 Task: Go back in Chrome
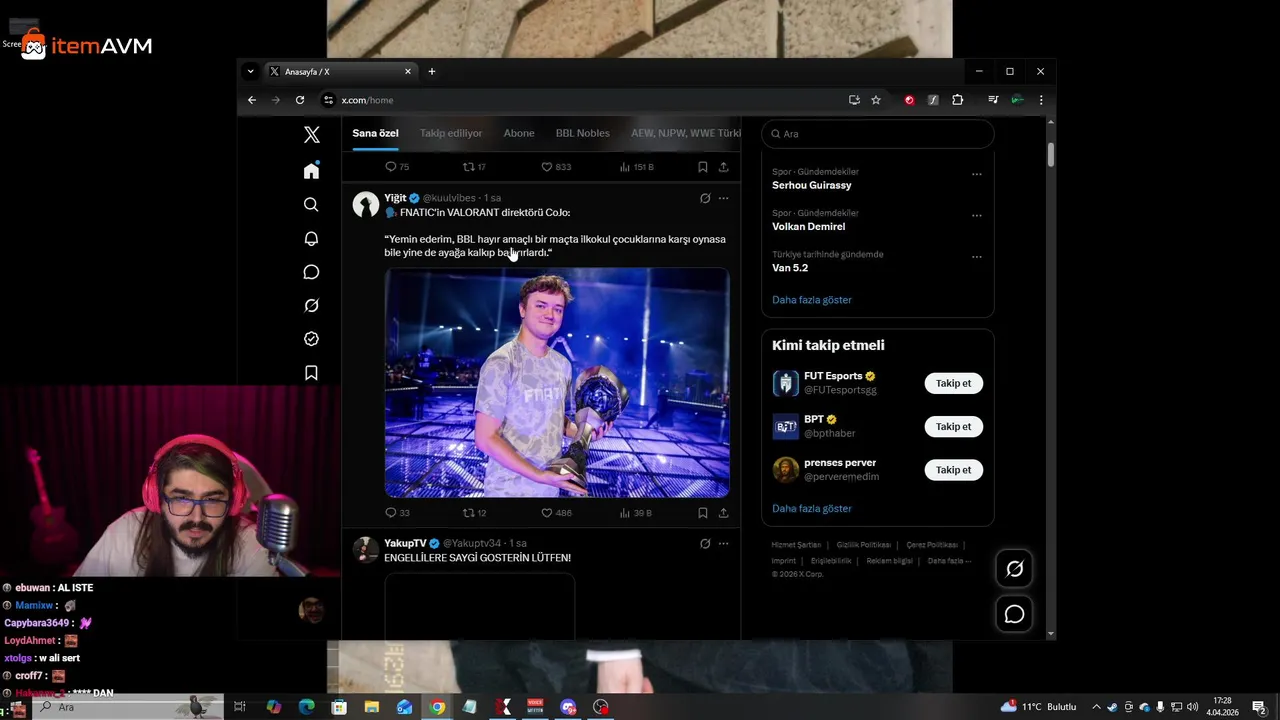coord(252,100)
